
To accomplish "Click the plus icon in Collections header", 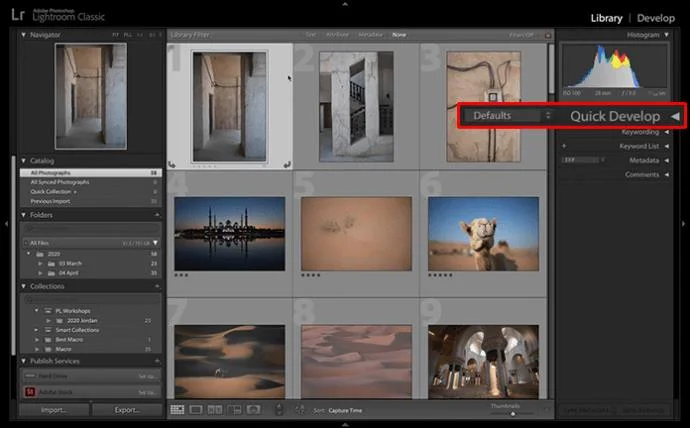I will (x=156, y=285).
